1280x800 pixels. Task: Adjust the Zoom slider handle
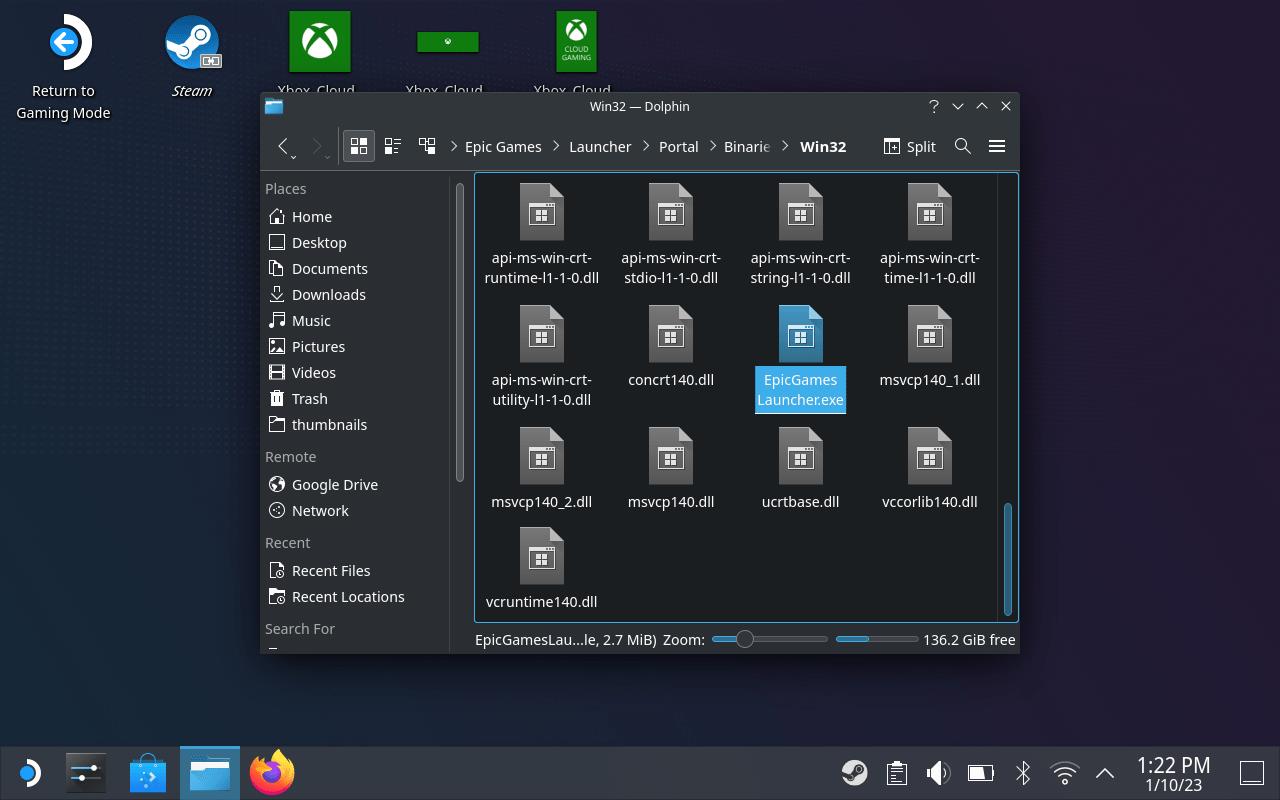[x=744, y=639]
